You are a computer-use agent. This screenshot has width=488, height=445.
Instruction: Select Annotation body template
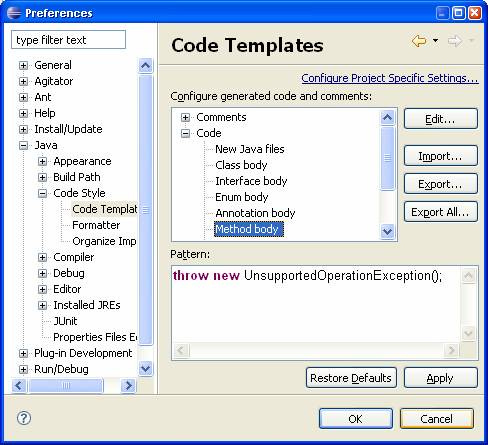click(255, 213)
